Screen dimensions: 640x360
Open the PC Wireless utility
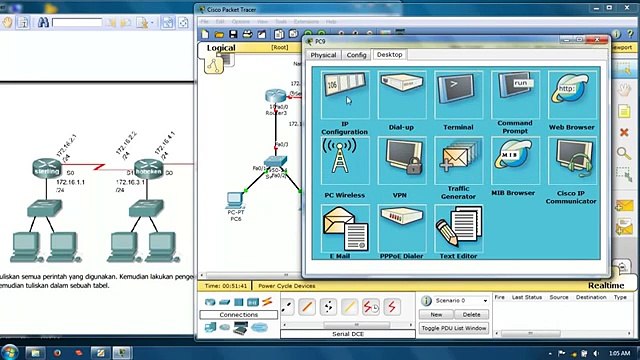click(x=345, y=161)
